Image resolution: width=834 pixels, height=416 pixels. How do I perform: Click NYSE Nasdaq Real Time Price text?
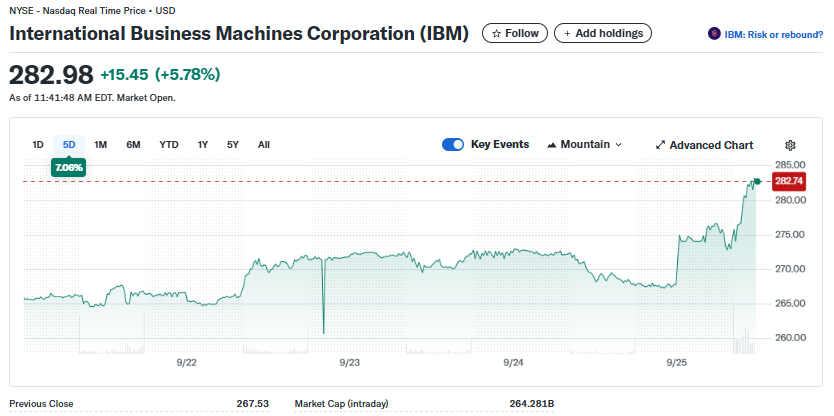92,10
